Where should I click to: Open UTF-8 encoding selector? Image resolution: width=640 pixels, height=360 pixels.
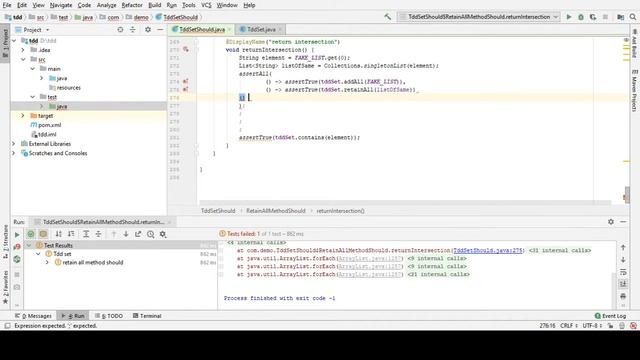click(592, 326)
